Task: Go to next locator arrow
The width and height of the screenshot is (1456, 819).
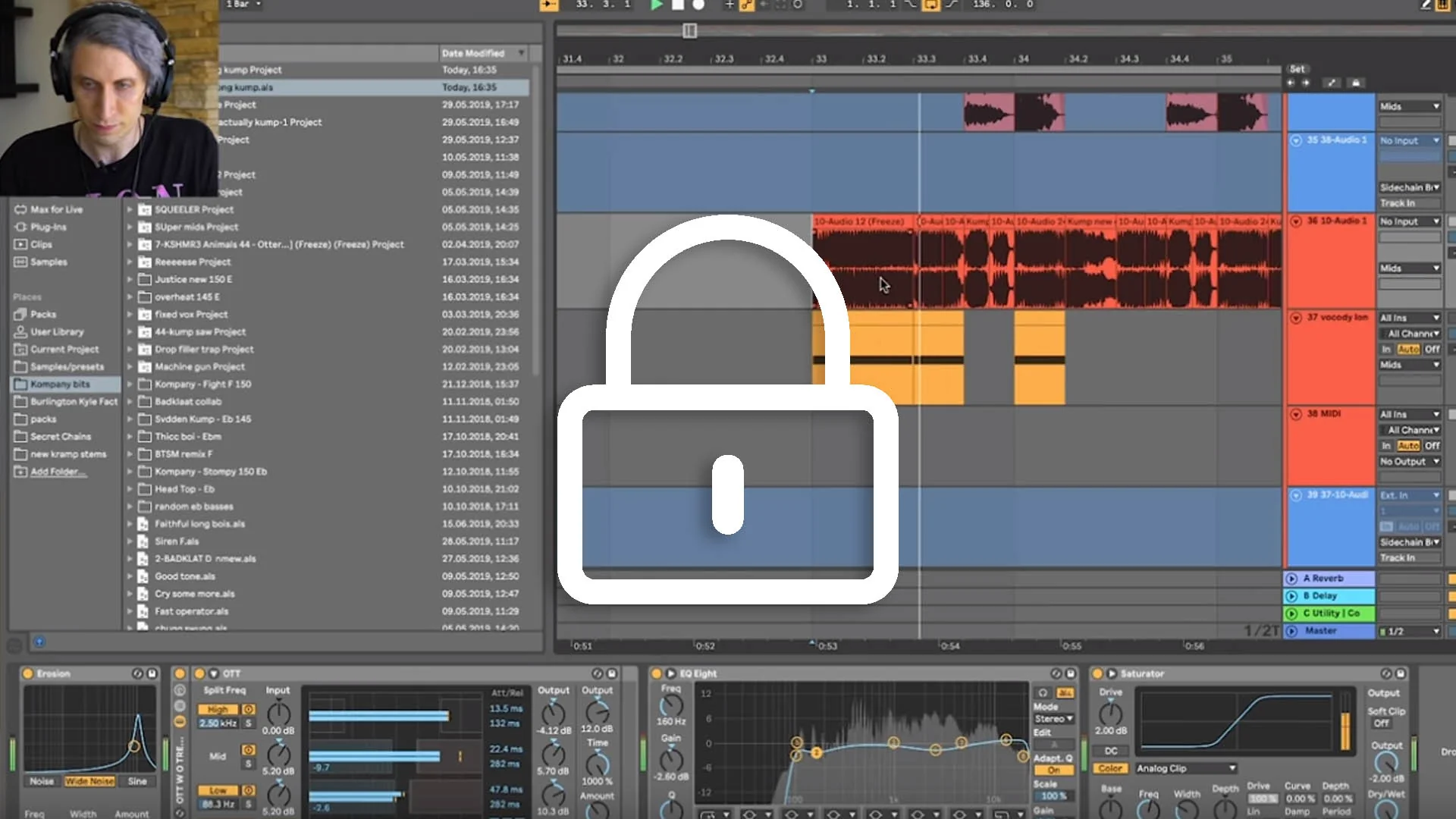Action: coord(1305,83)
